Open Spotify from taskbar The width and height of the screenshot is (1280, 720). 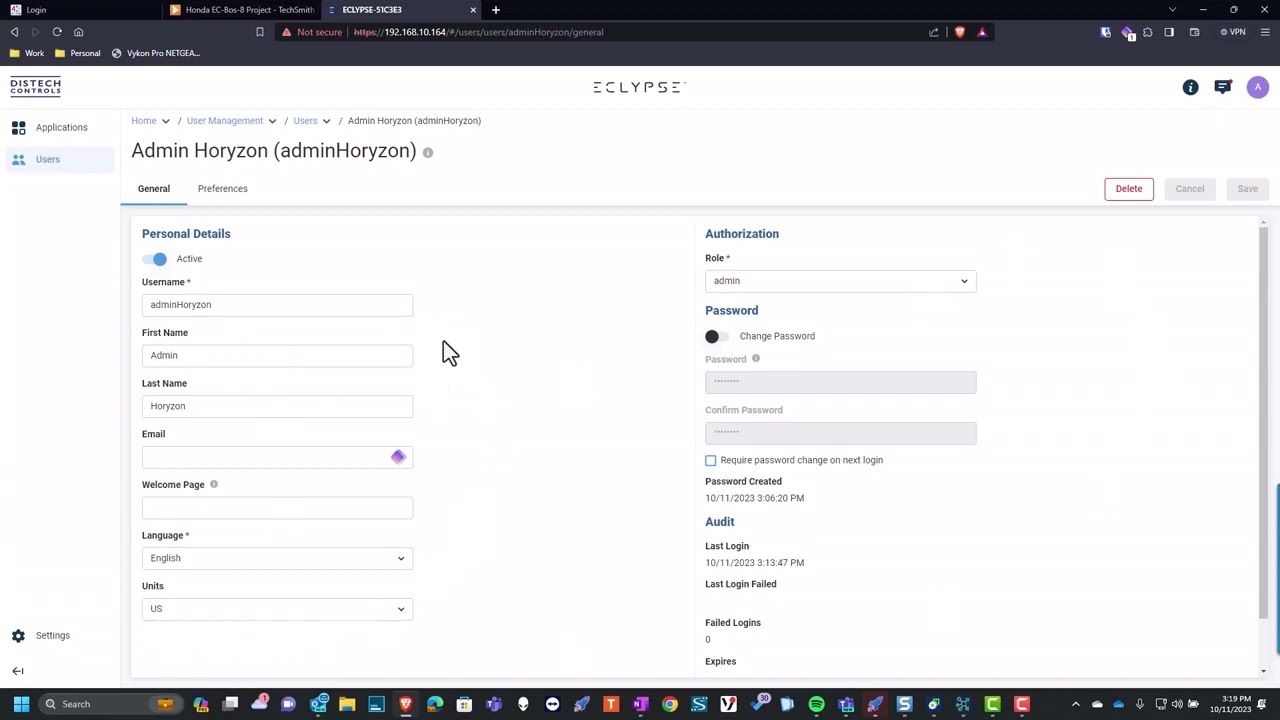(x=816, y=704)
